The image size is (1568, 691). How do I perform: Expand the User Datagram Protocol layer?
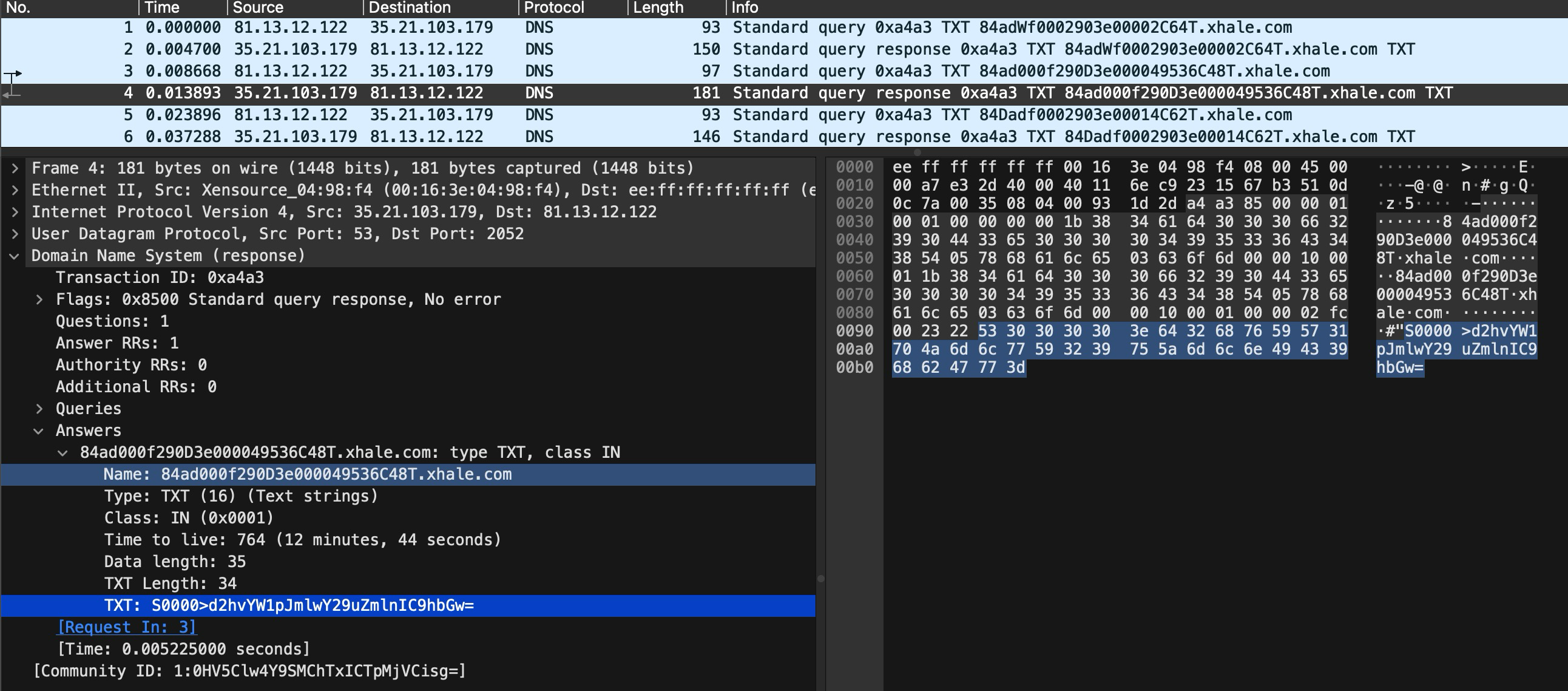tap(15, 234)
